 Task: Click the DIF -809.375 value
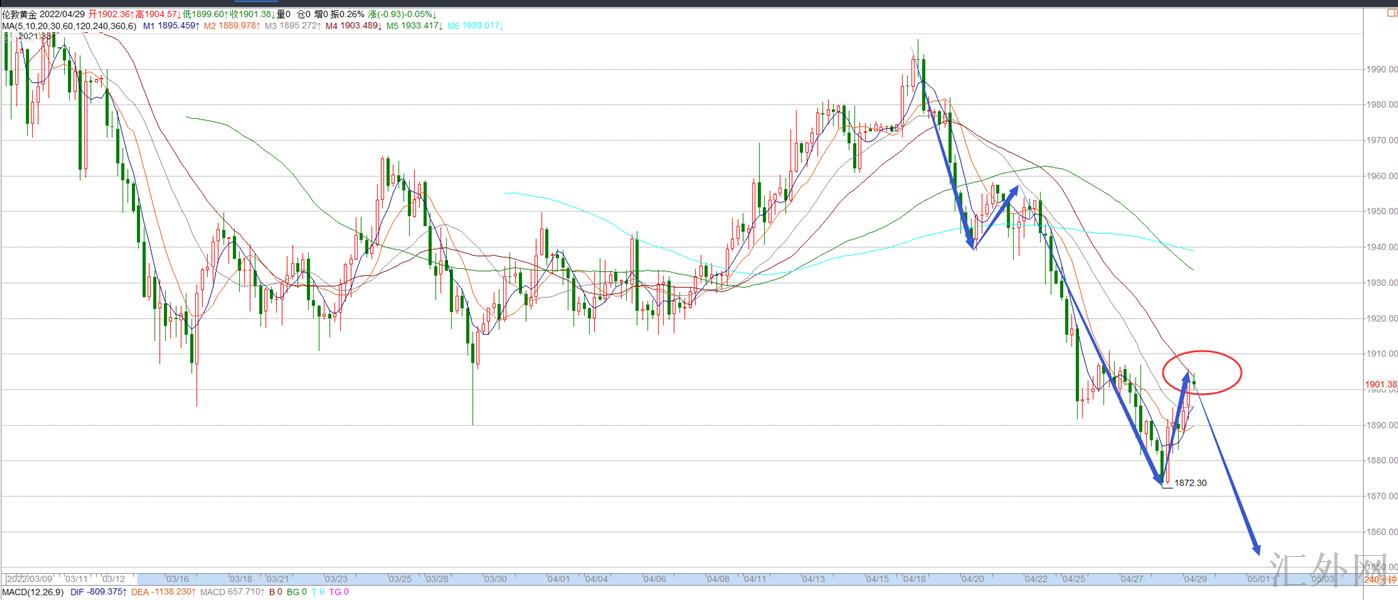pyautogui.click(x=105, y=593)
